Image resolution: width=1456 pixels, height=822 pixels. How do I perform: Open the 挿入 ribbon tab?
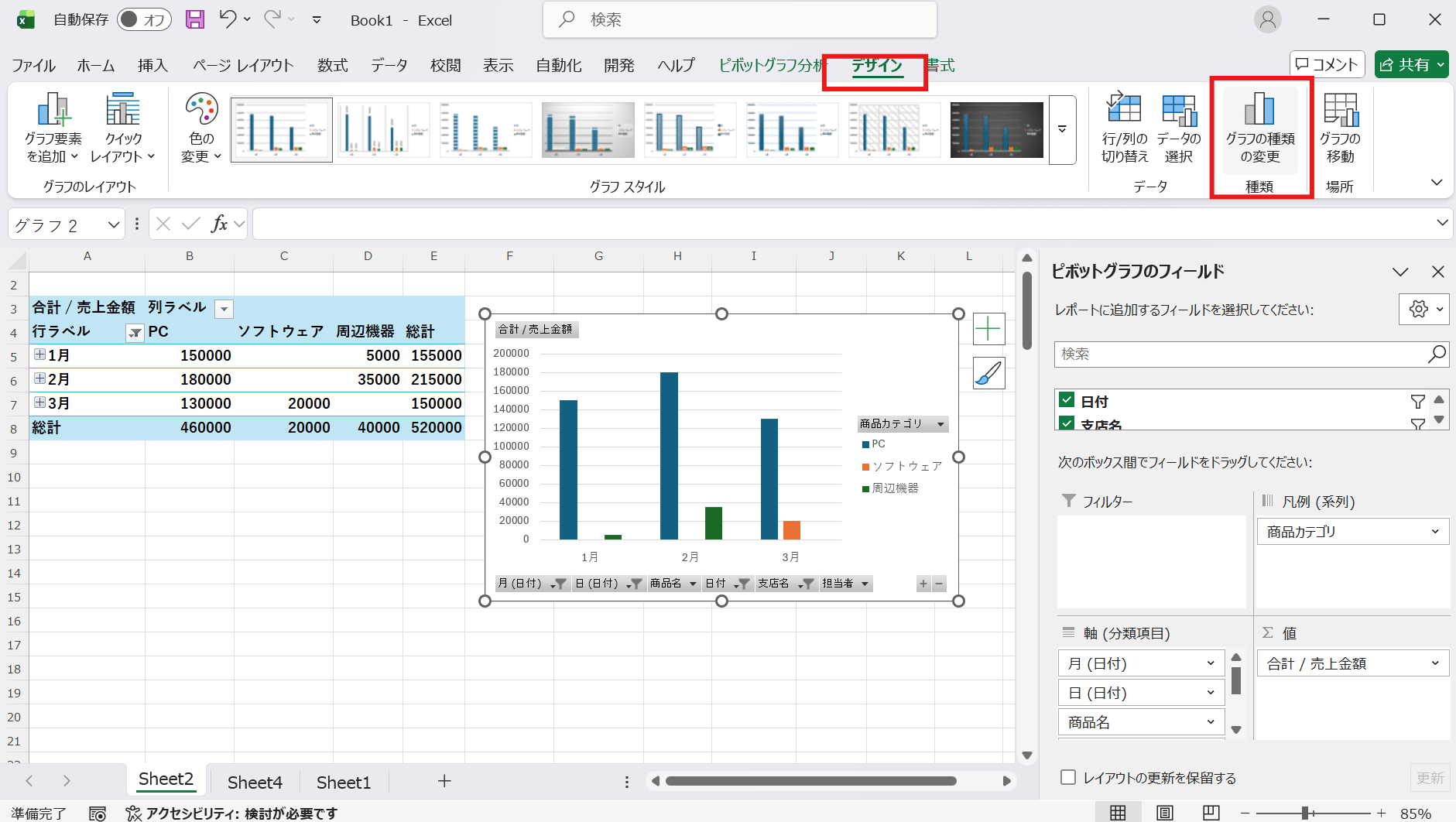(x=152, y=66)
